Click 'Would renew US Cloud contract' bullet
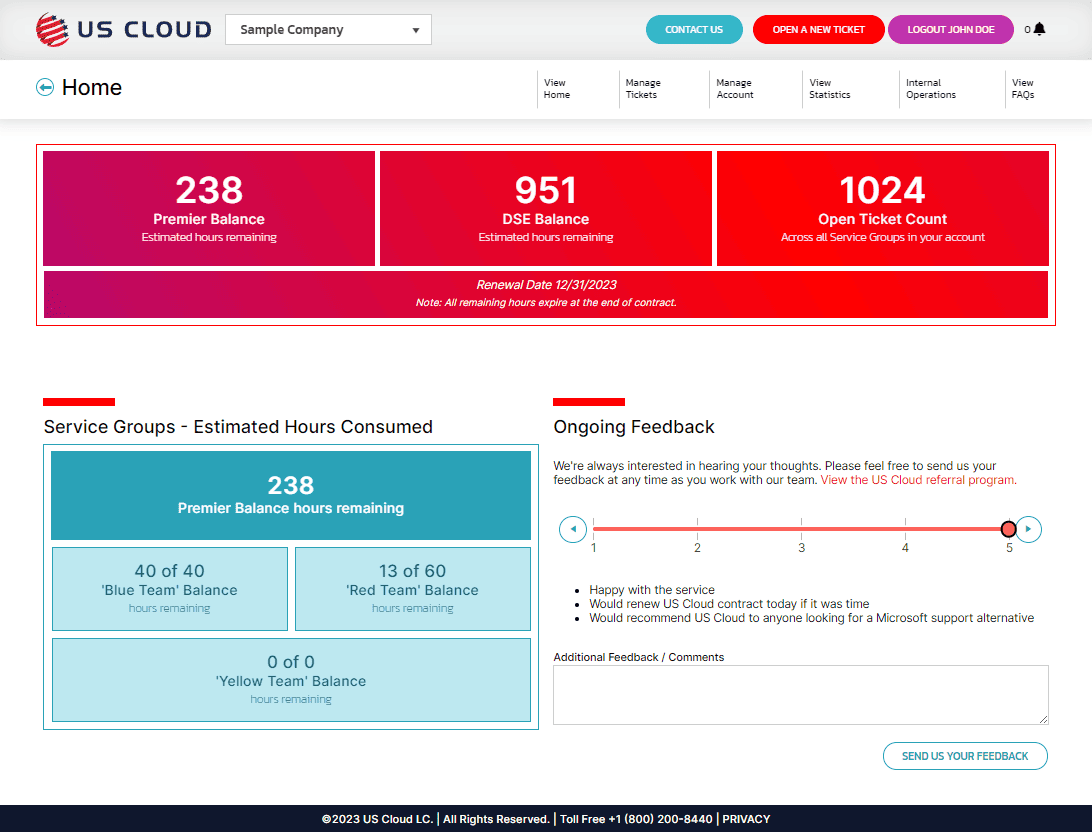The width and height of the screenshot is (1092, 832). (x=729, y=604)
